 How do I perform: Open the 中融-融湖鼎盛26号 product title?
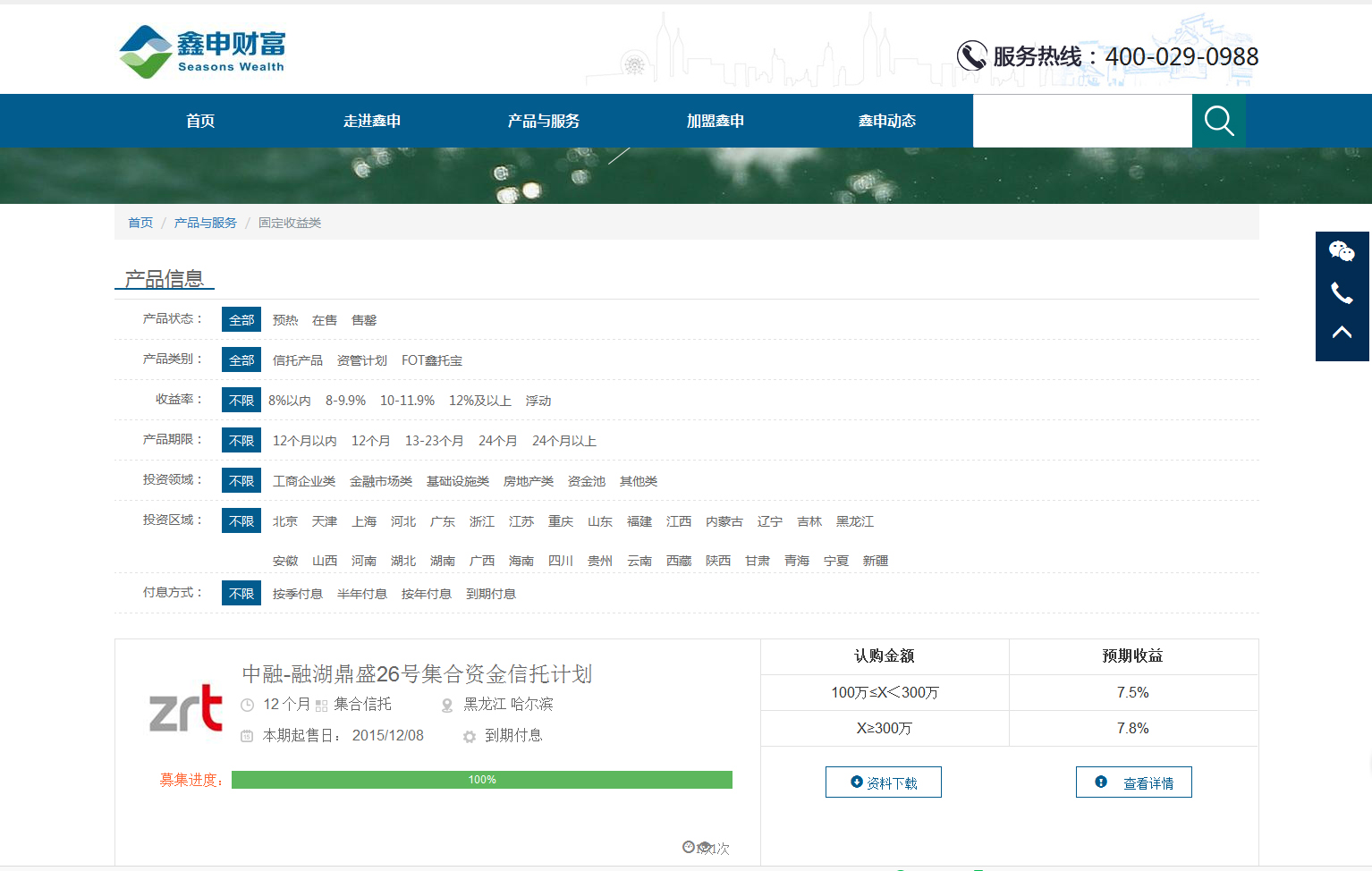pyautogui.click(x=417, y=673)
